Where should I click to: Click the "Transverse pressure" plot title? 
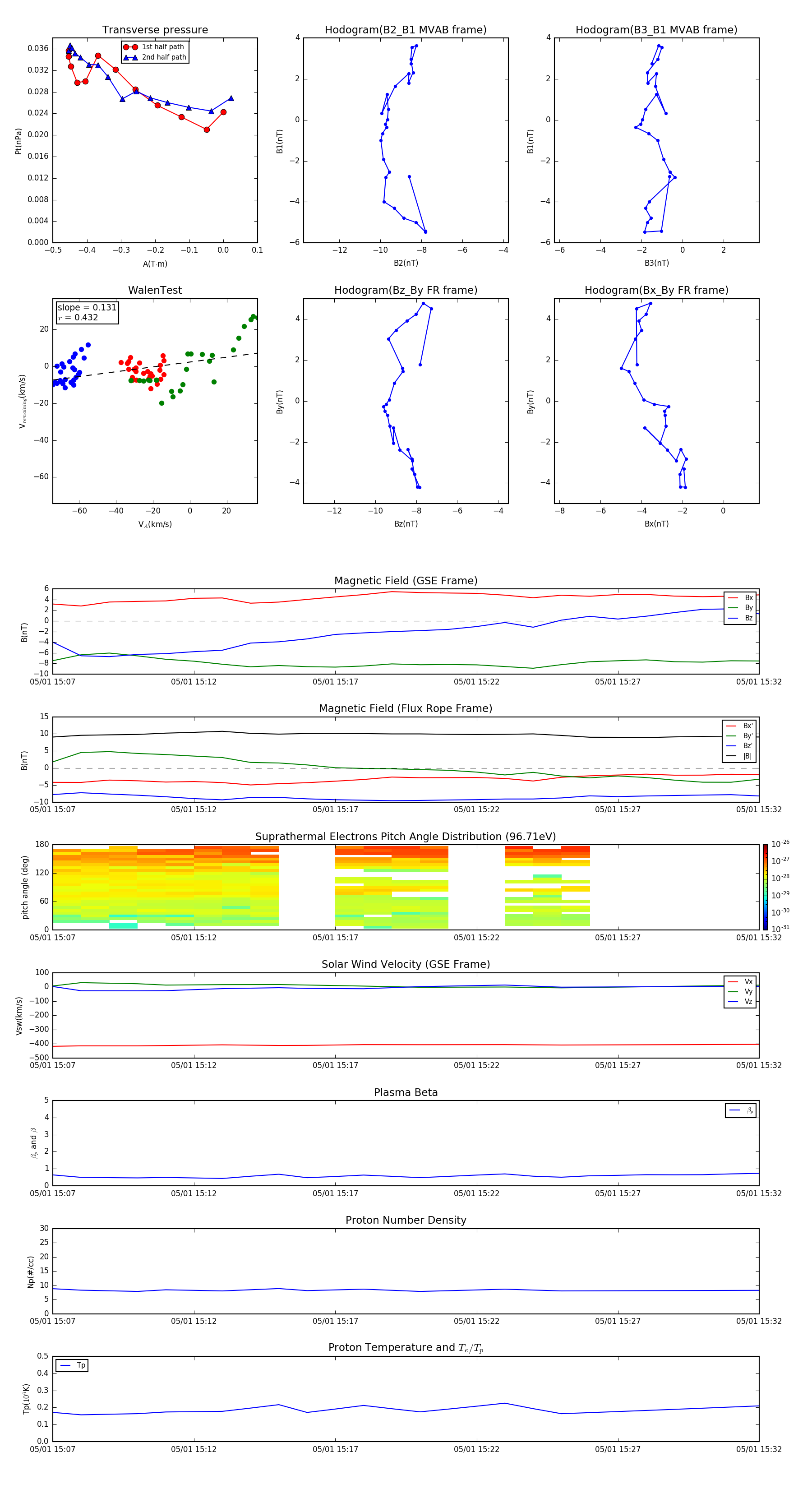click(155, 29)
